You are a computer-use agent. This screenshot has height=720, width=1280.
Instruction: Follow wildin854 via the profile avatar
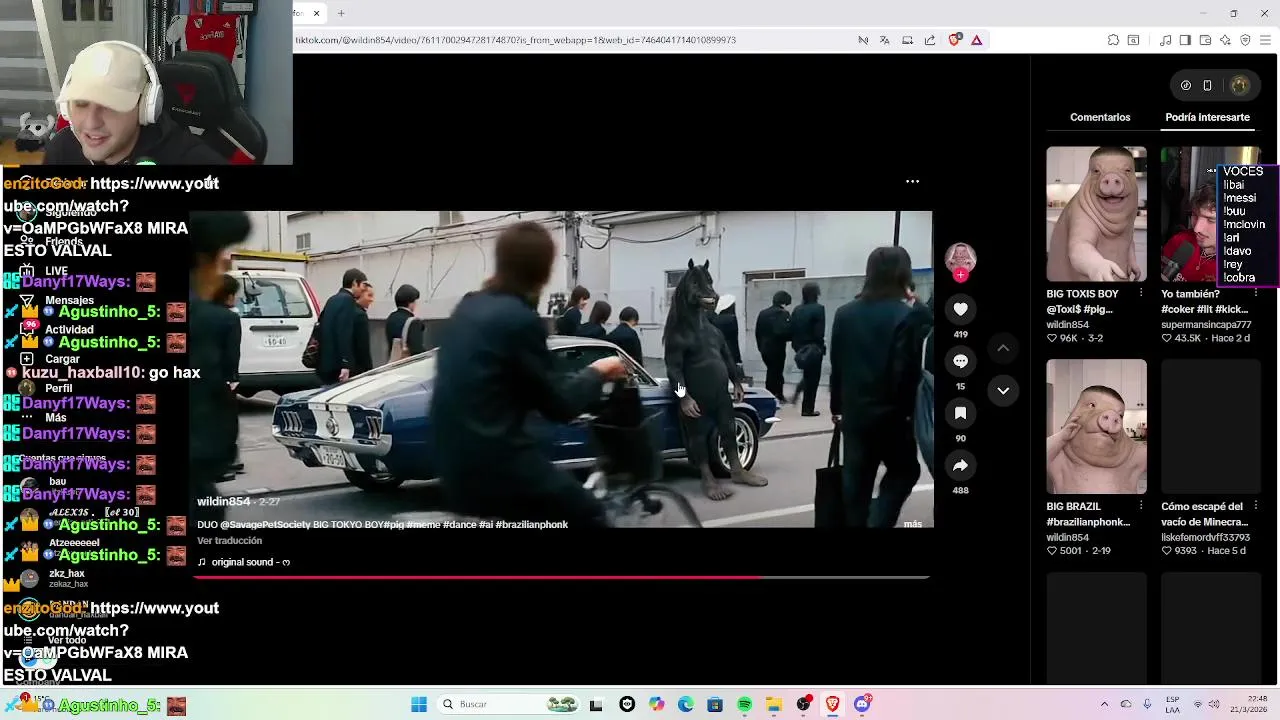960,260
